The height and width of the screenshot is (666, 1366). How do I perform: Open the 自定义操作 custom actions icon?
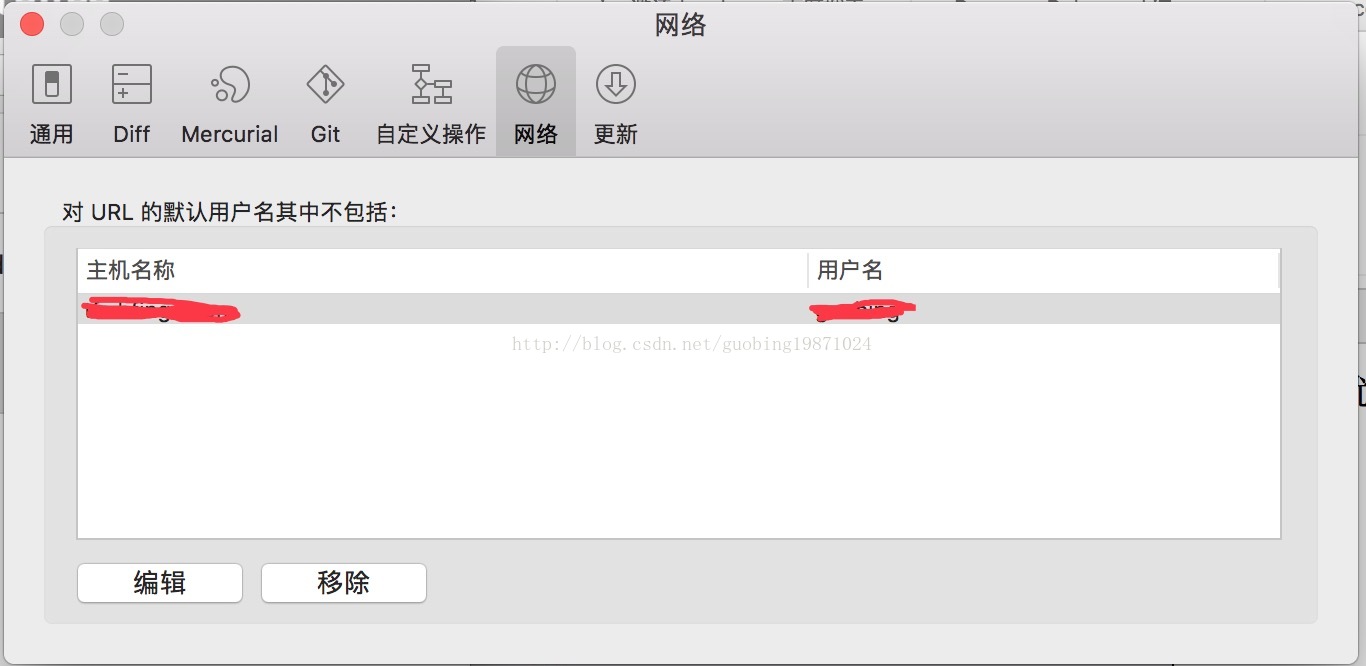[432, 85]
